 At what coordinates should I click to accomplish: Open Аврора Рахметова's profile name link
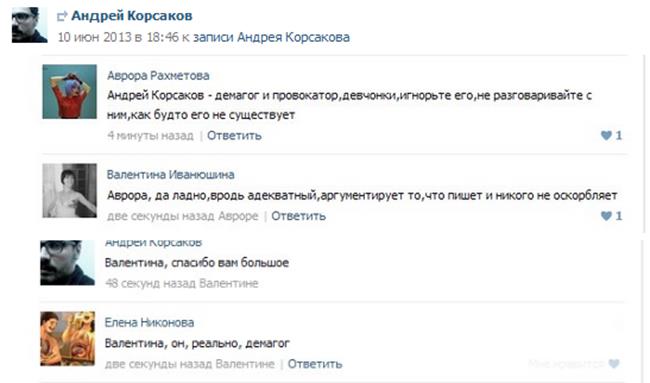[158, 76]
